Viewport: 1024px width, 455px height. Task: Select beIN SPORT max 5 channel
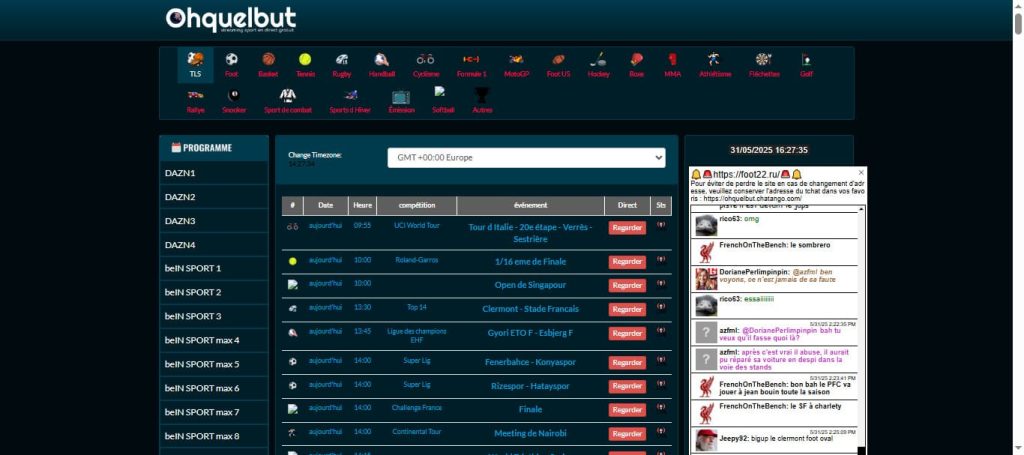214,364
